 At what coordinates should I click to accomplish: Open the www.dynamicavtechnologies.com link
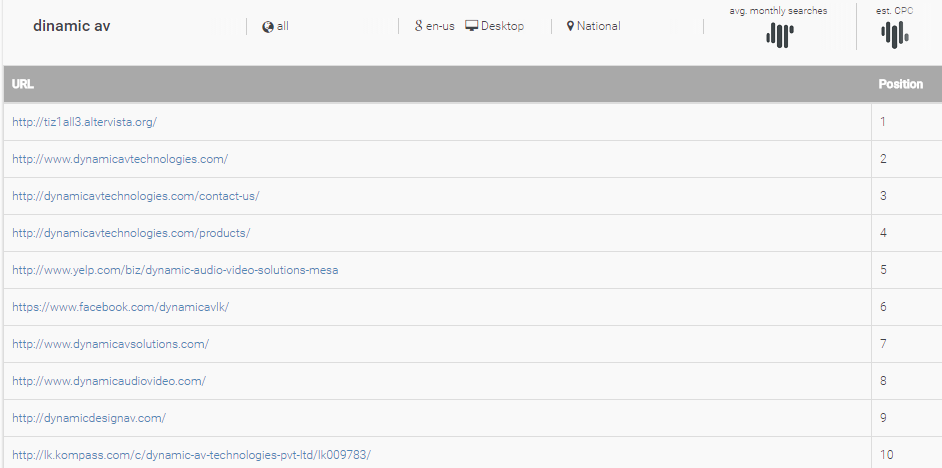coord(120,159)
